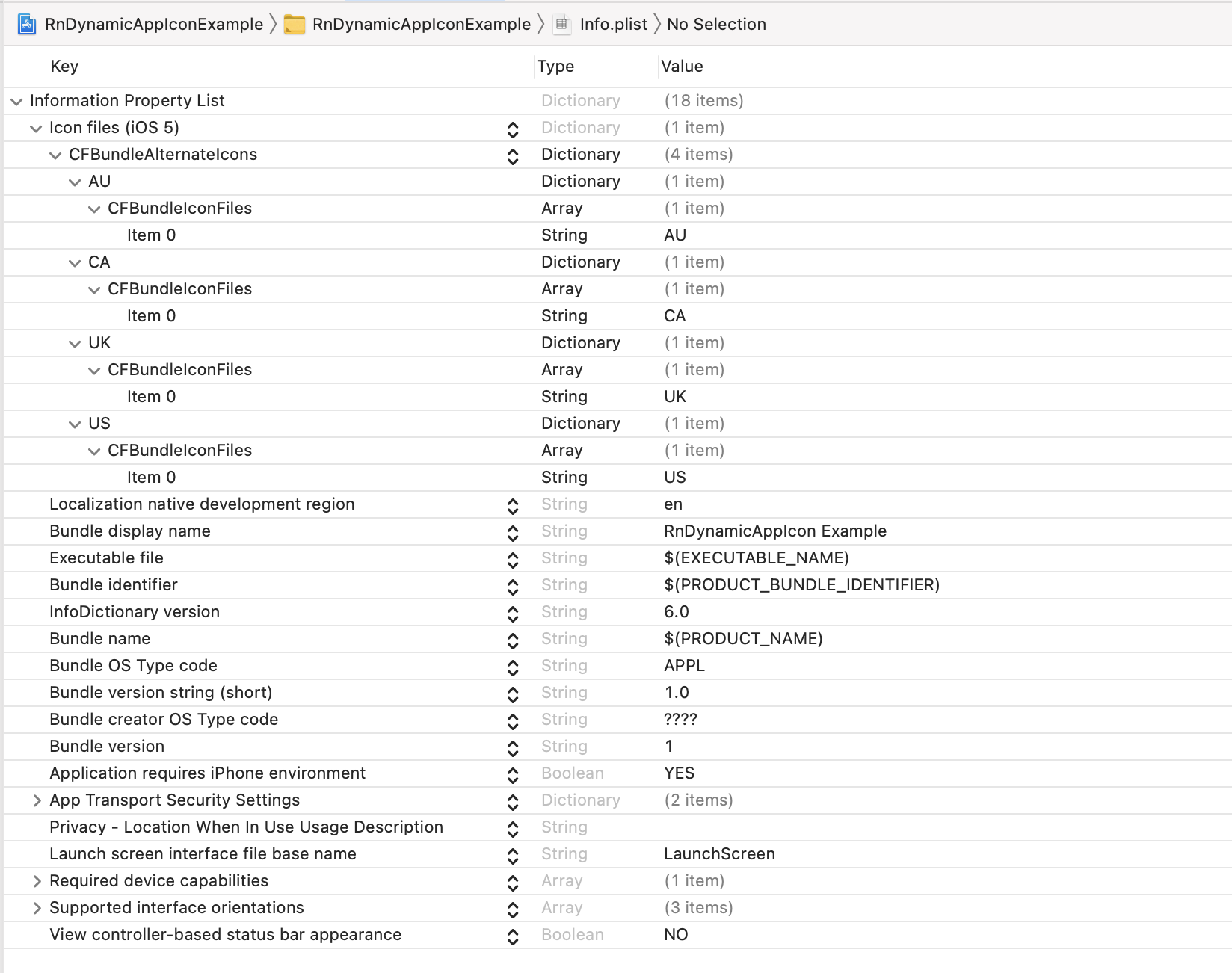Collapse the CFBundleAlternateIcons dictionary

(x=55, y=155)
